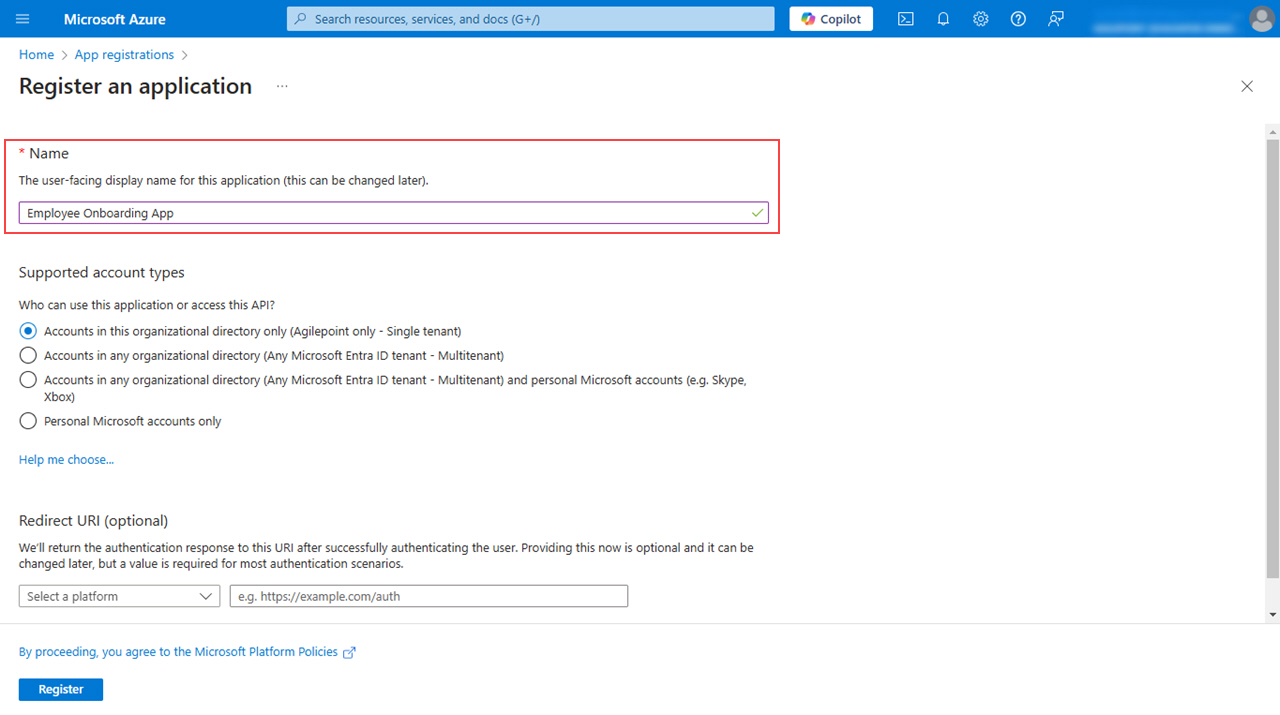
Task: Open the notifications bell
Action: coord(943,19)
